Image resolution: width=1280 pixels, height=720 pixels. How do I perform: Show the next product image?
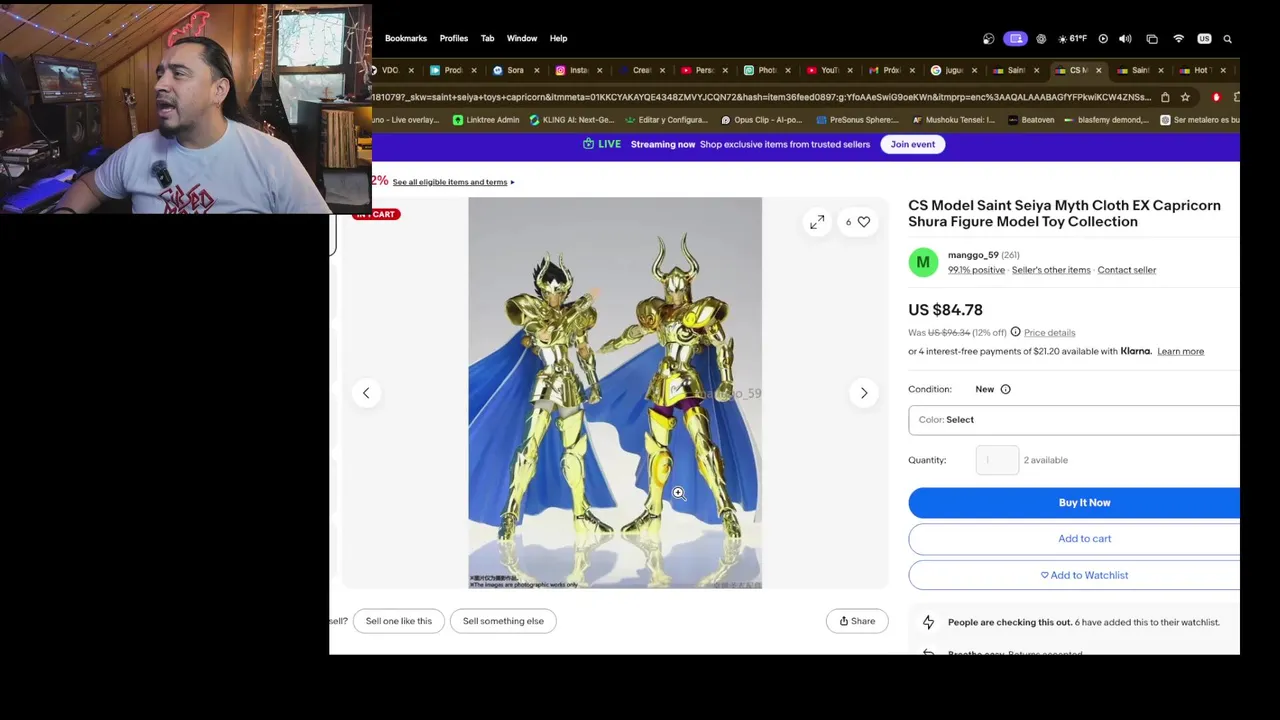[864, 393]
